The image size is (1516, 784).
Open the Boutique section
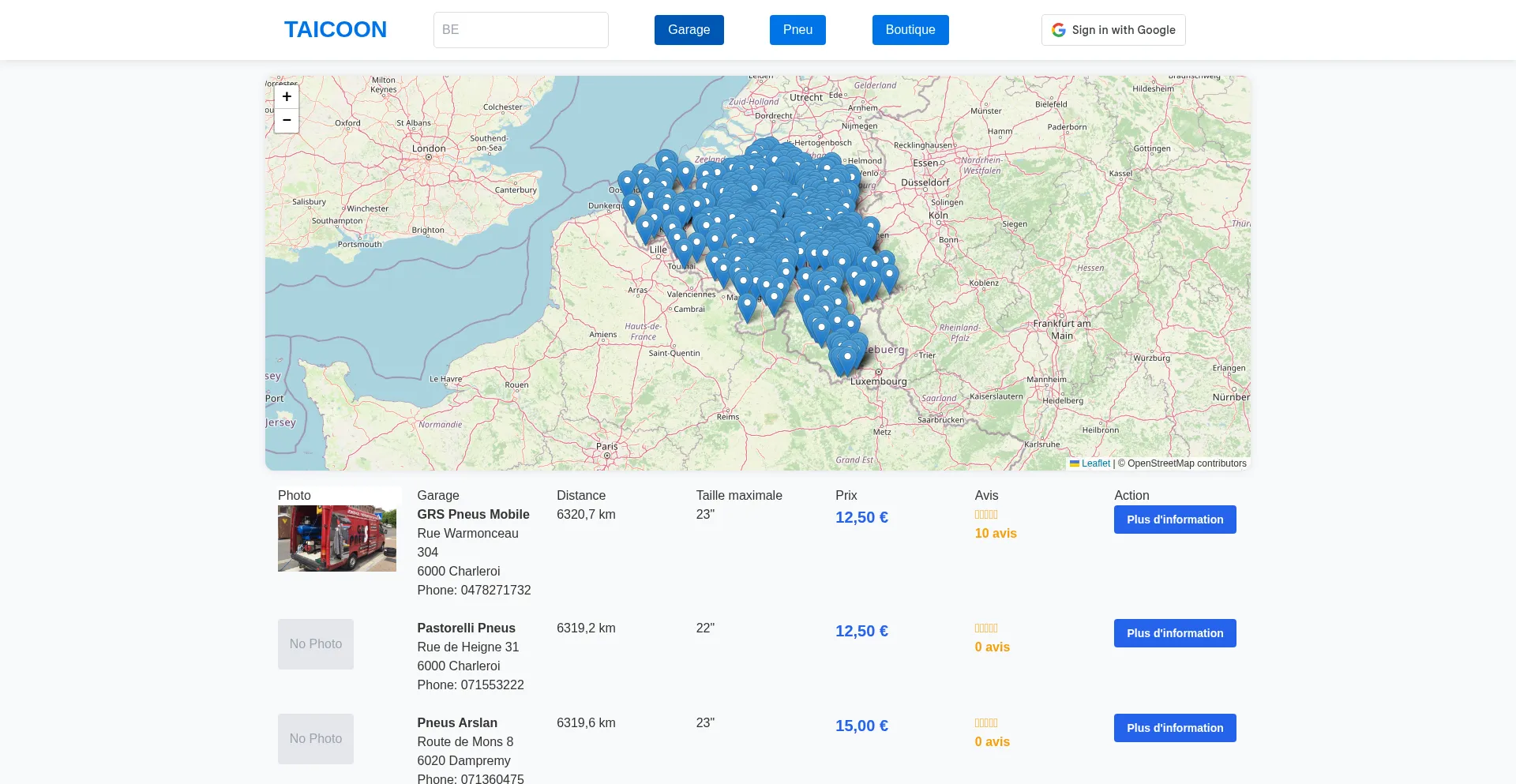(910, 30)
